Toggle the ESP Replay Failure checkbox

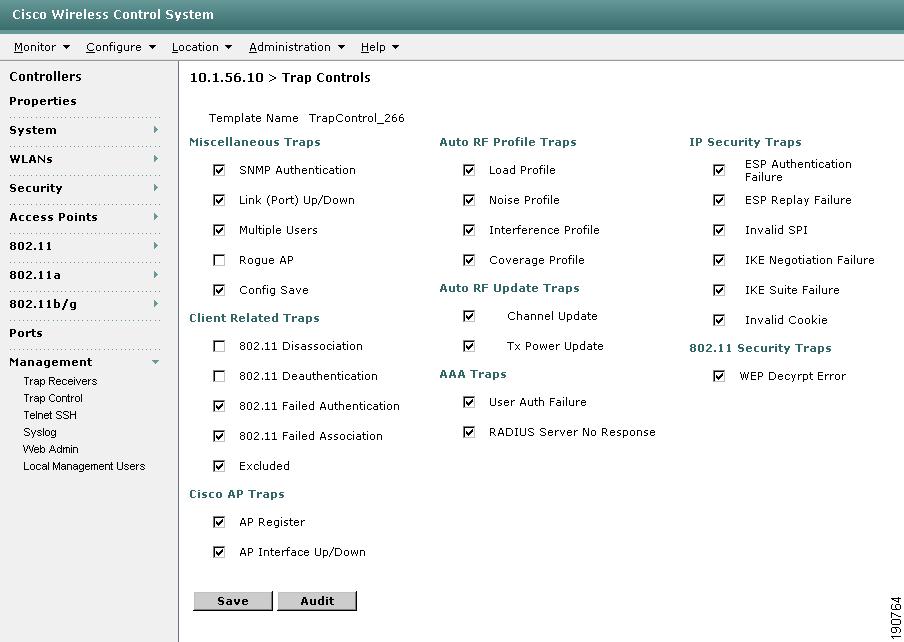(719, 200)
